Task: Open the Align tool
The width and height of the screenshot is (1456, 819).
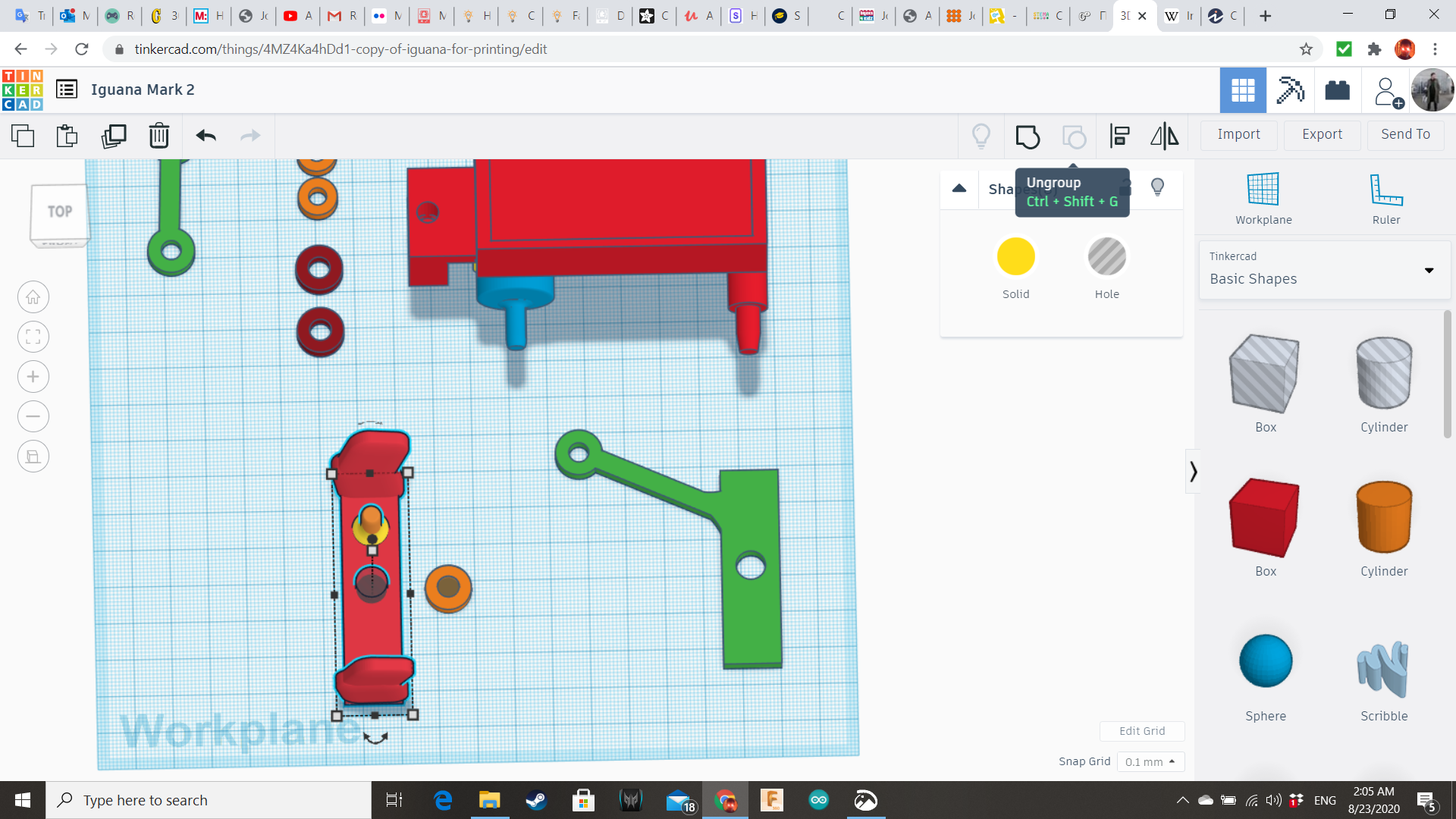Action: pyautogui.click(x=1119, y=136)
